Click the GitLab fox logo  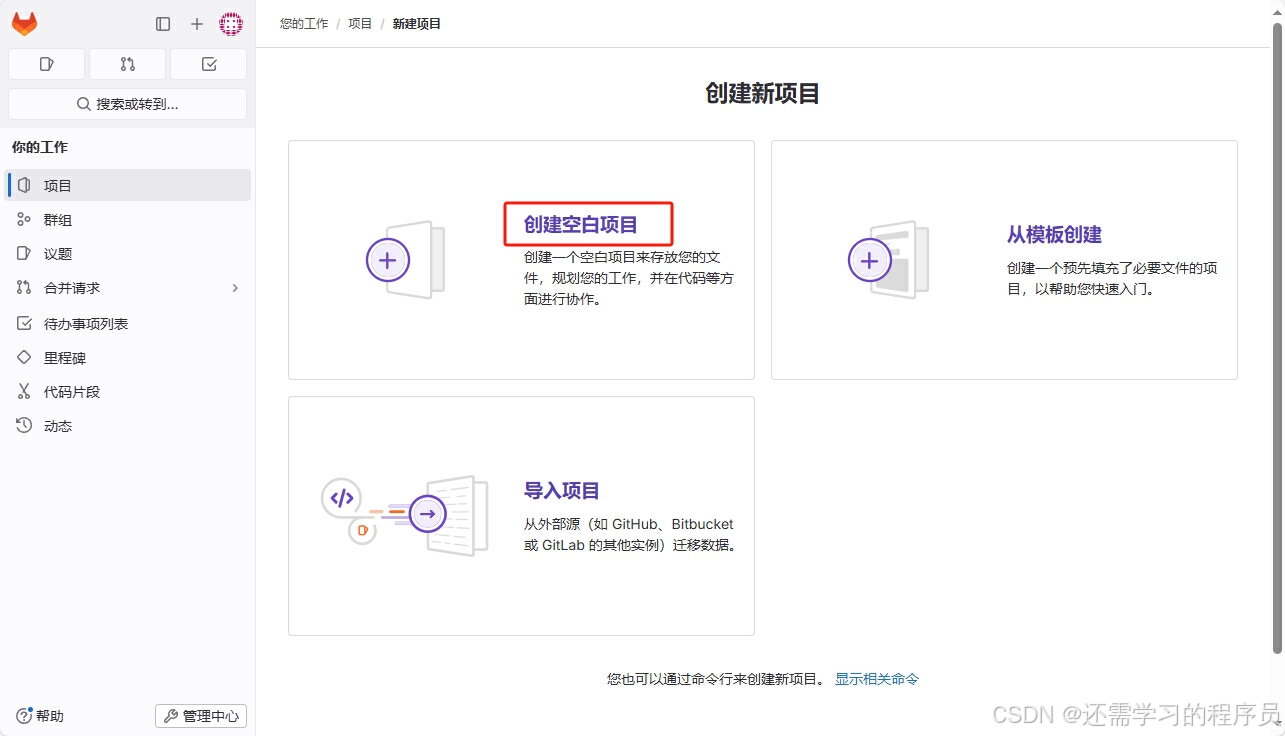tap(24, 23)
